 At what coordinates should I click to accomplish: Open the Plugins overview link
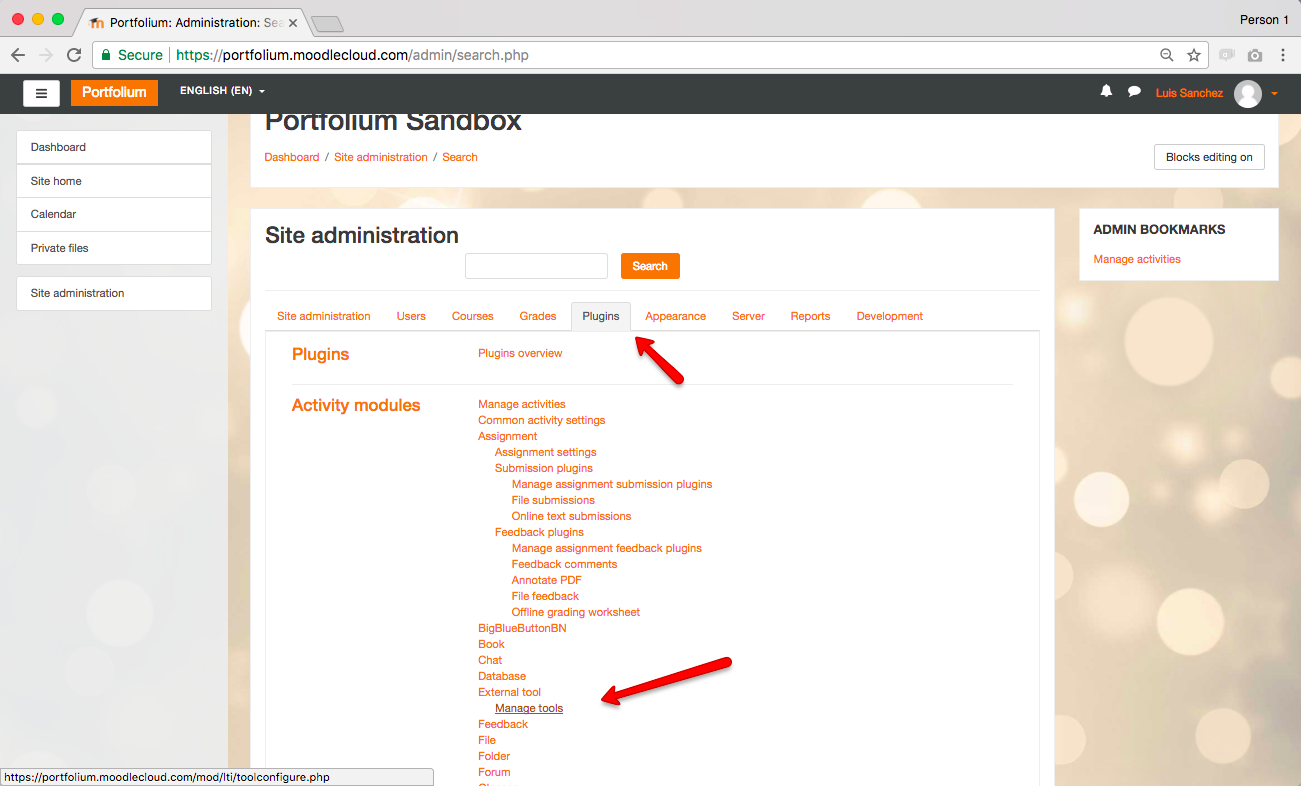(x=520, y=353)
